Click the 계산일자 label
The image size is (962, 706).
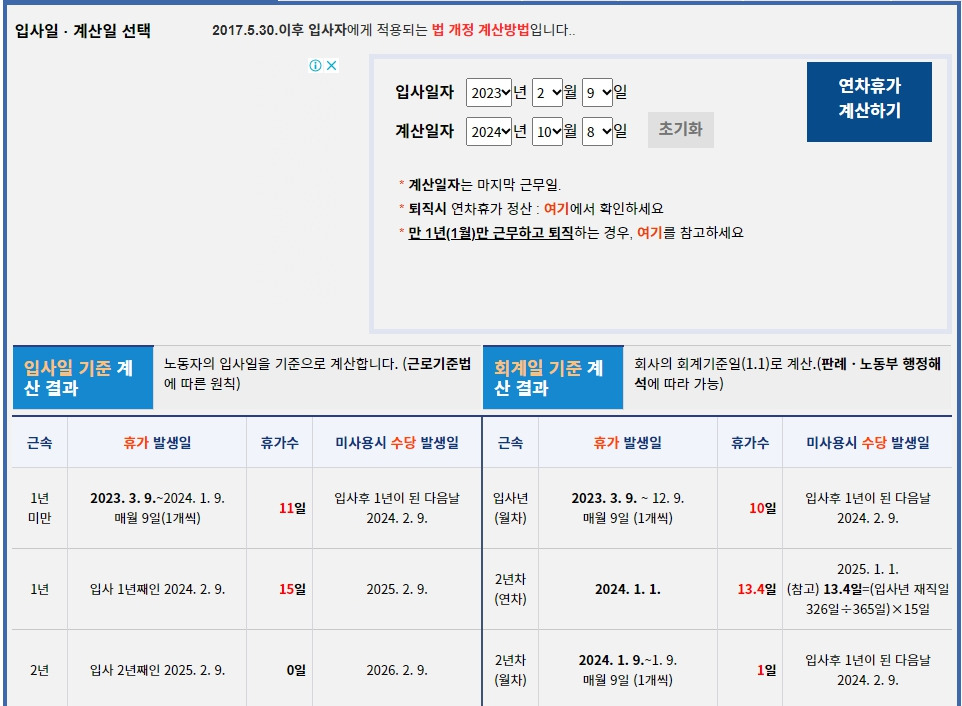[425, 131]
